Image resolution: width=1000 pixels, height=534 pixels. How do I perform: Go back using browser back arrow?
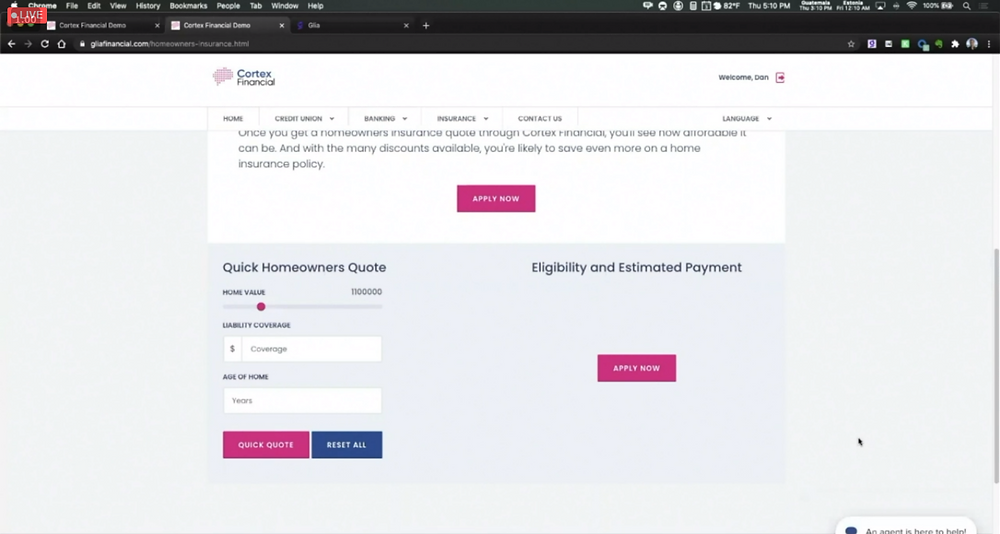coord(11,44)
